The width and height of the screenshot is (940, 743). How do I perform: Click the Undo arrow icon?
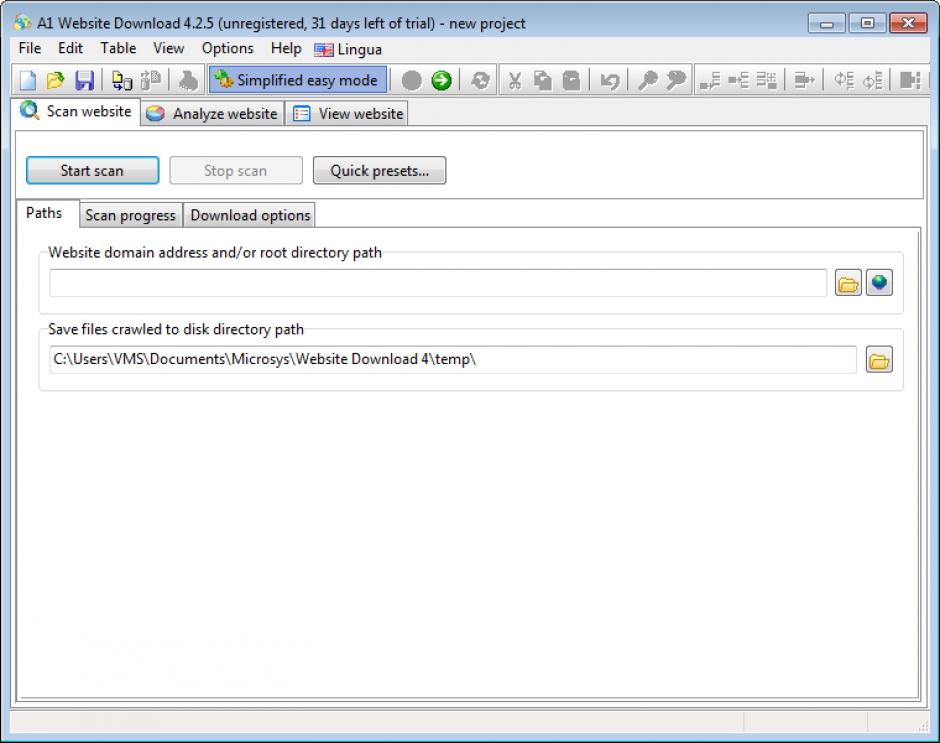coord(610,80)
